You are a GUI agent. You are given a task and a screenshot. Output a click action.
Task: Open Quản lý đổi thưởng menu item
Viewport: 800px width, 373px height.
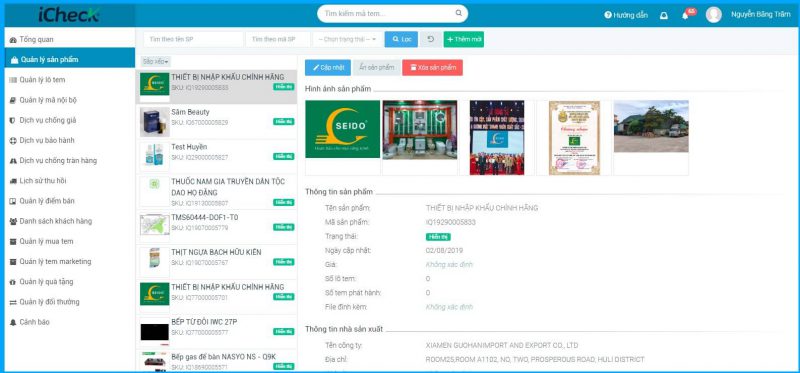tap(69, 302)
